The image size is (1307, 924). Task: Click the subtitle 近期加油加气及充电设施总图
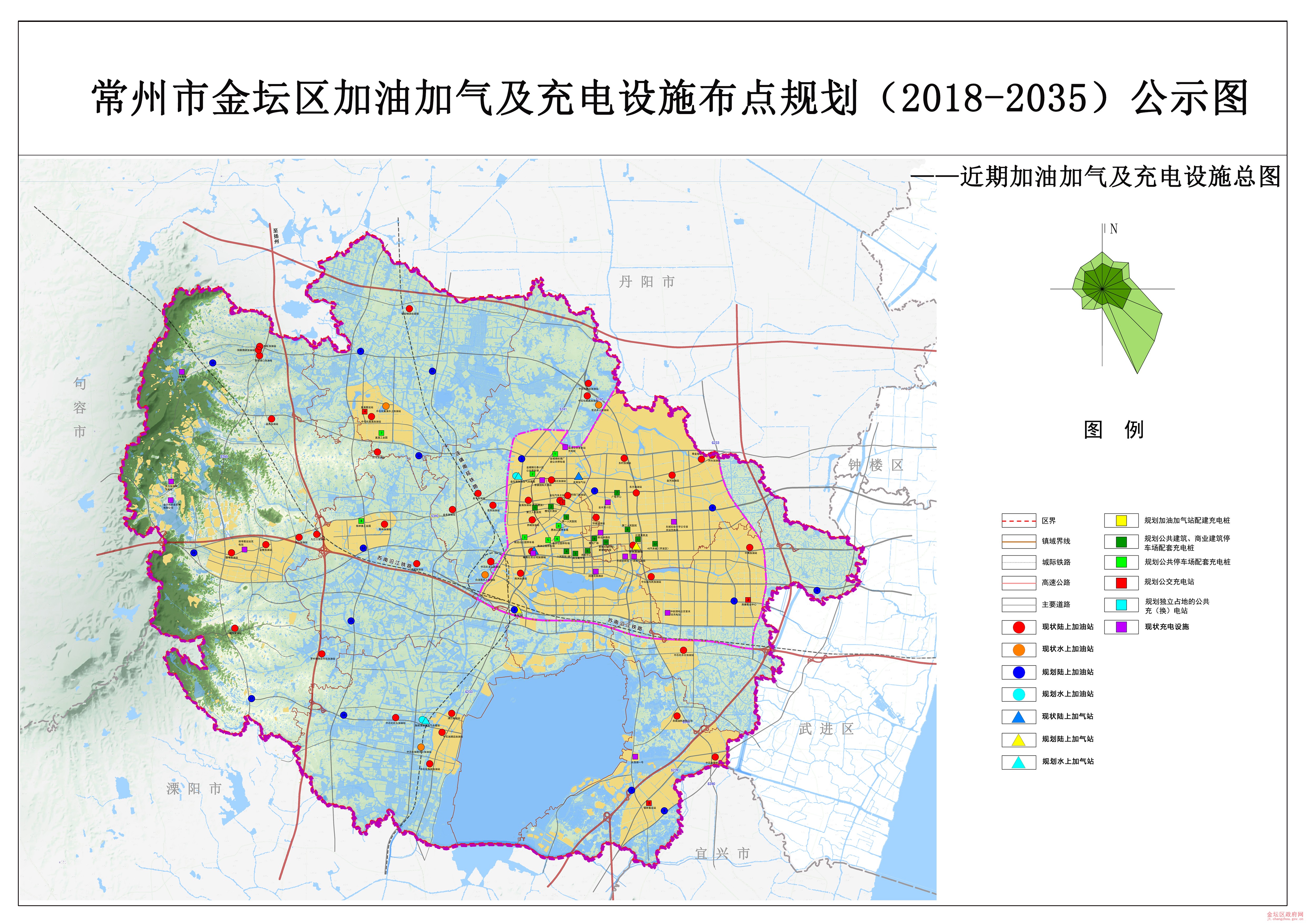coord(1120,177)
